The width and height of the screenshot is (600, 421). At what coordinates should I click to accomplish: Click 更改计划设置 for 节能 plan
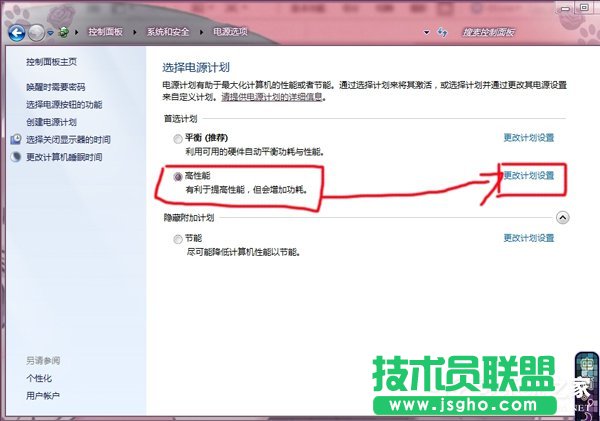(x=529, y=238)
